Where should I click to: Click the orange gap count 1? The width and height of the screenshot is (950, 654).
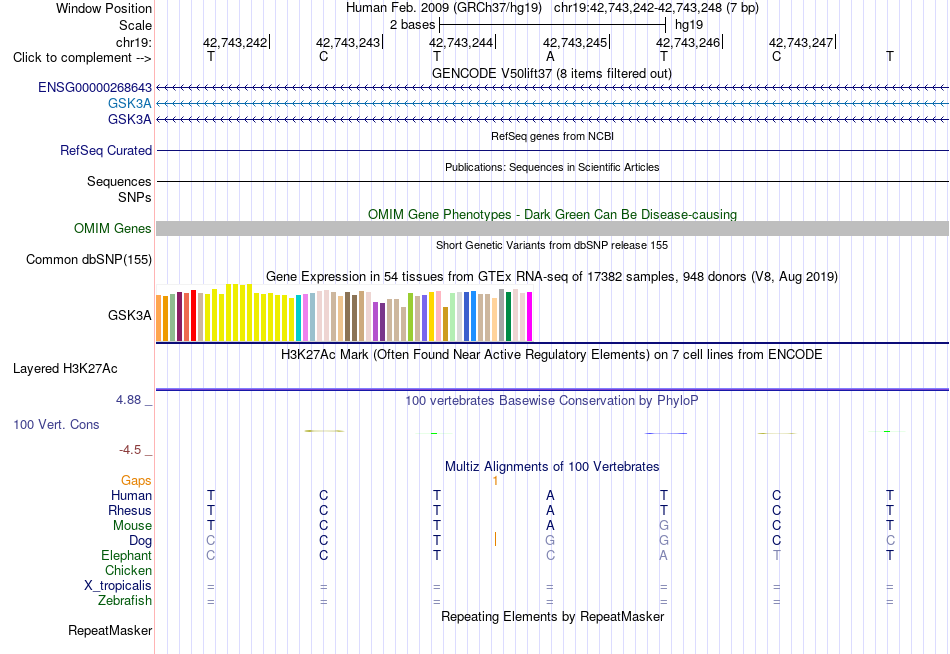(x=495, y=481)
